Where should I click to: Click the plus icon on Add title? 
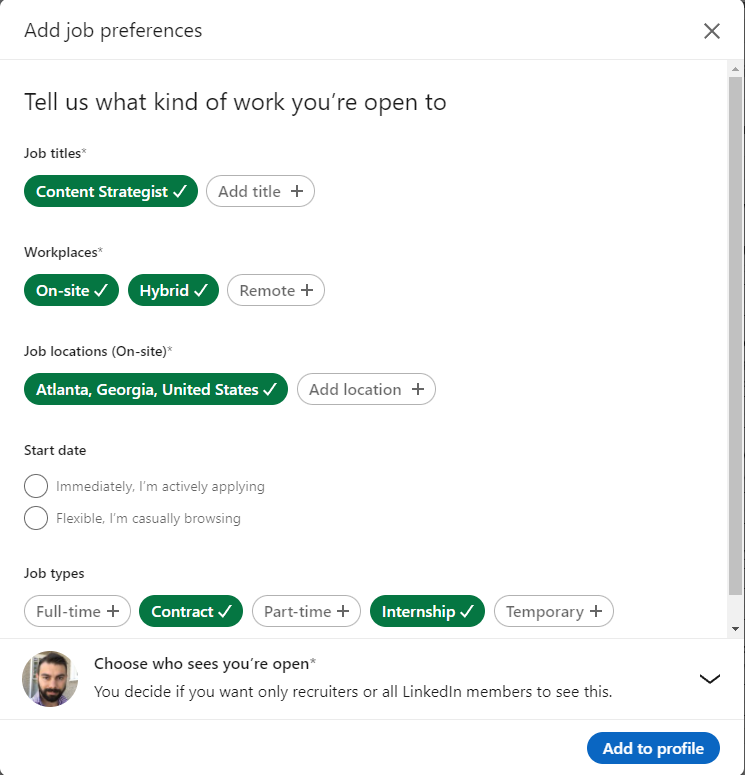tap(297, 191)
